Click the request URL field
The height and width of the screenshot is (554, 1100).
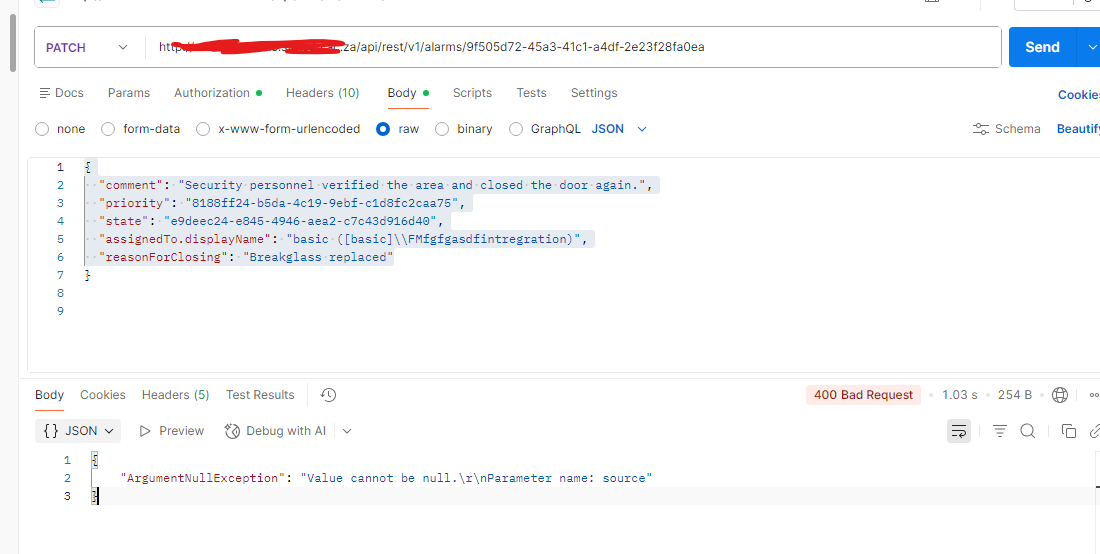[572, 48]
